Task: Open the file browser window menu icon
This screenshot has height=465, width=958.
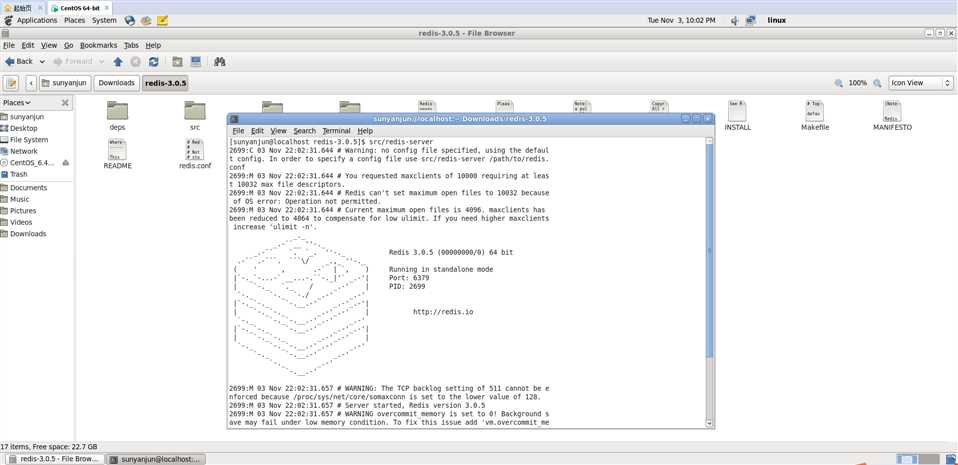Action: click(x=5, y=33)
